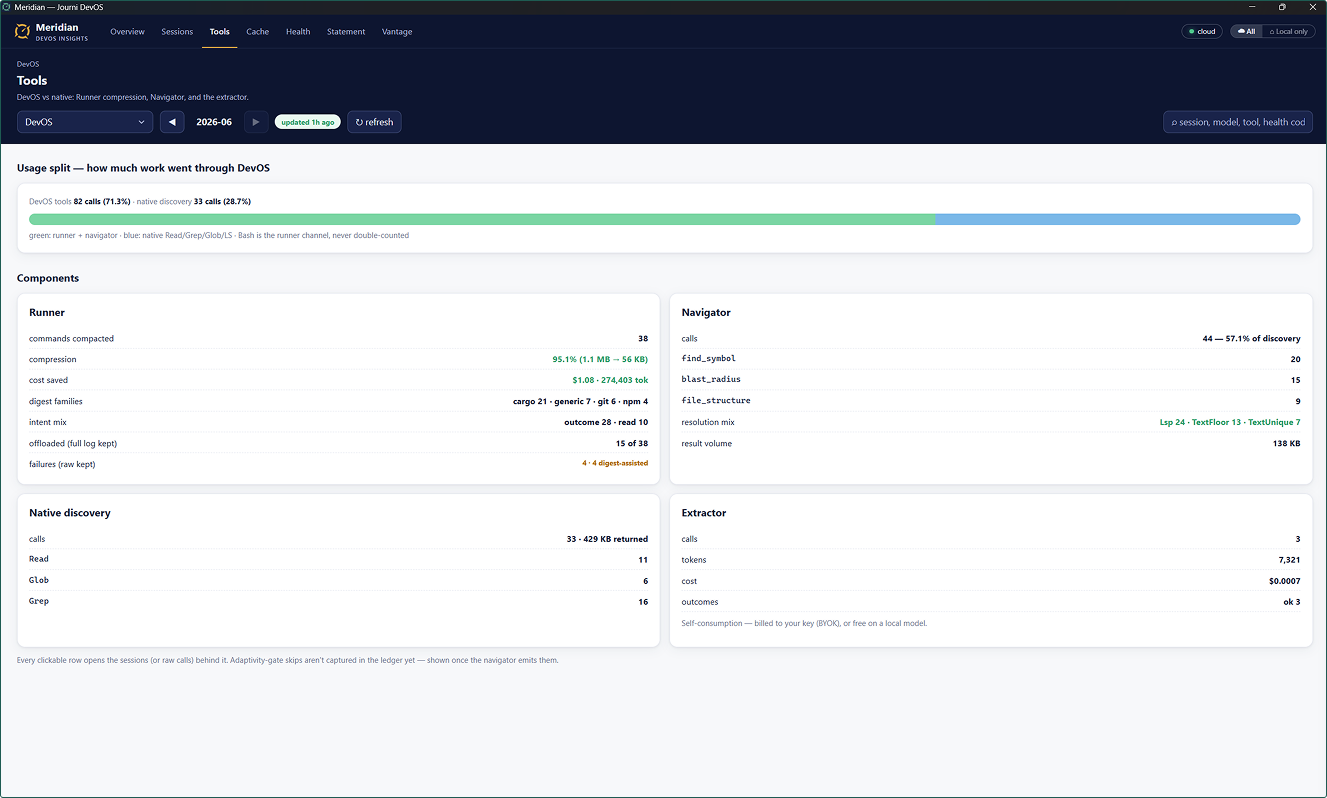Click the 'digest families' row
Image resolution: width=1327 pixels, height=798 pixels.
338,401
